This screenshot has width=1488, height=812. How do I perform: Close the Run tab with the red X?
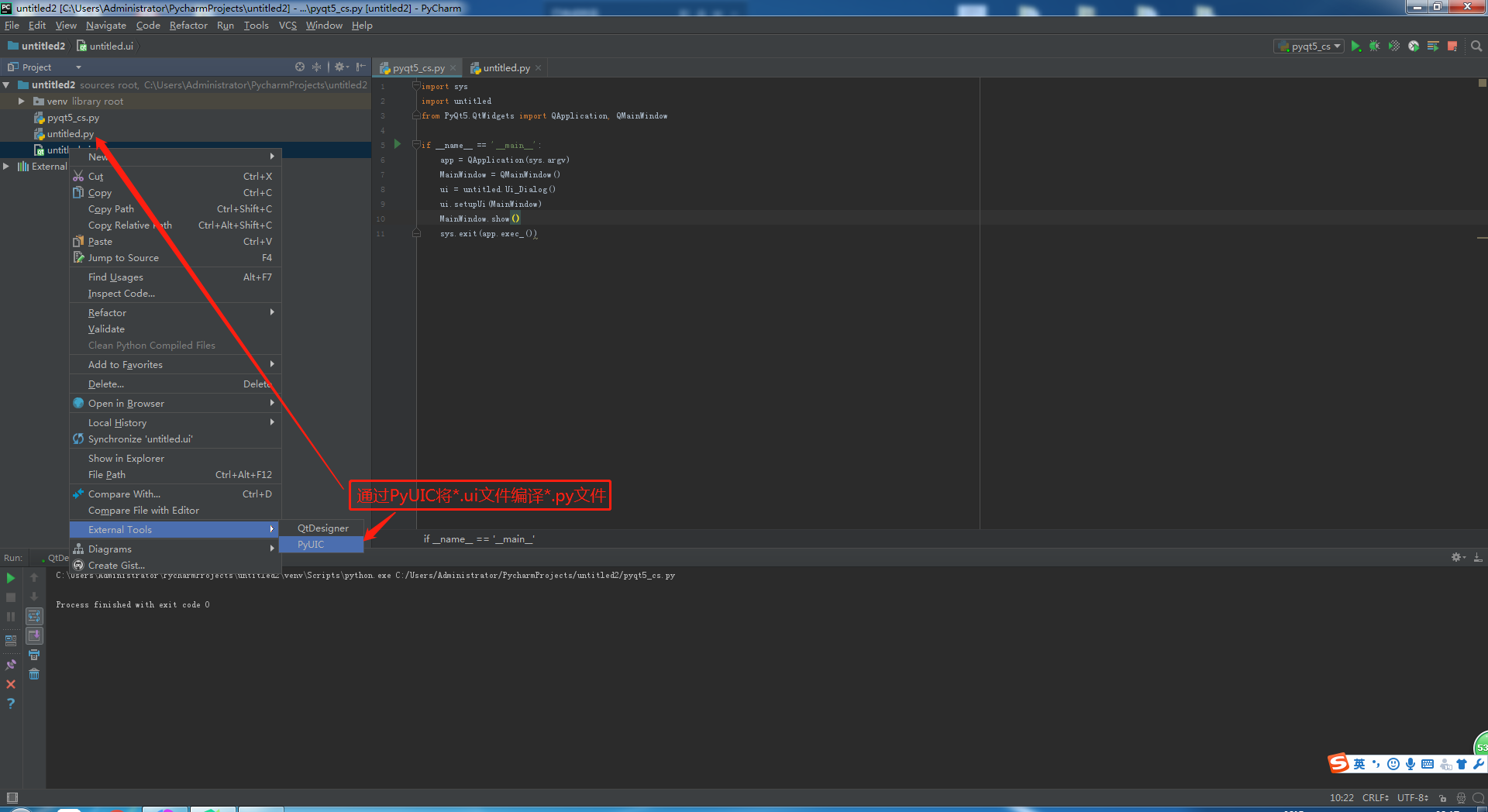[x=11, y=684]
